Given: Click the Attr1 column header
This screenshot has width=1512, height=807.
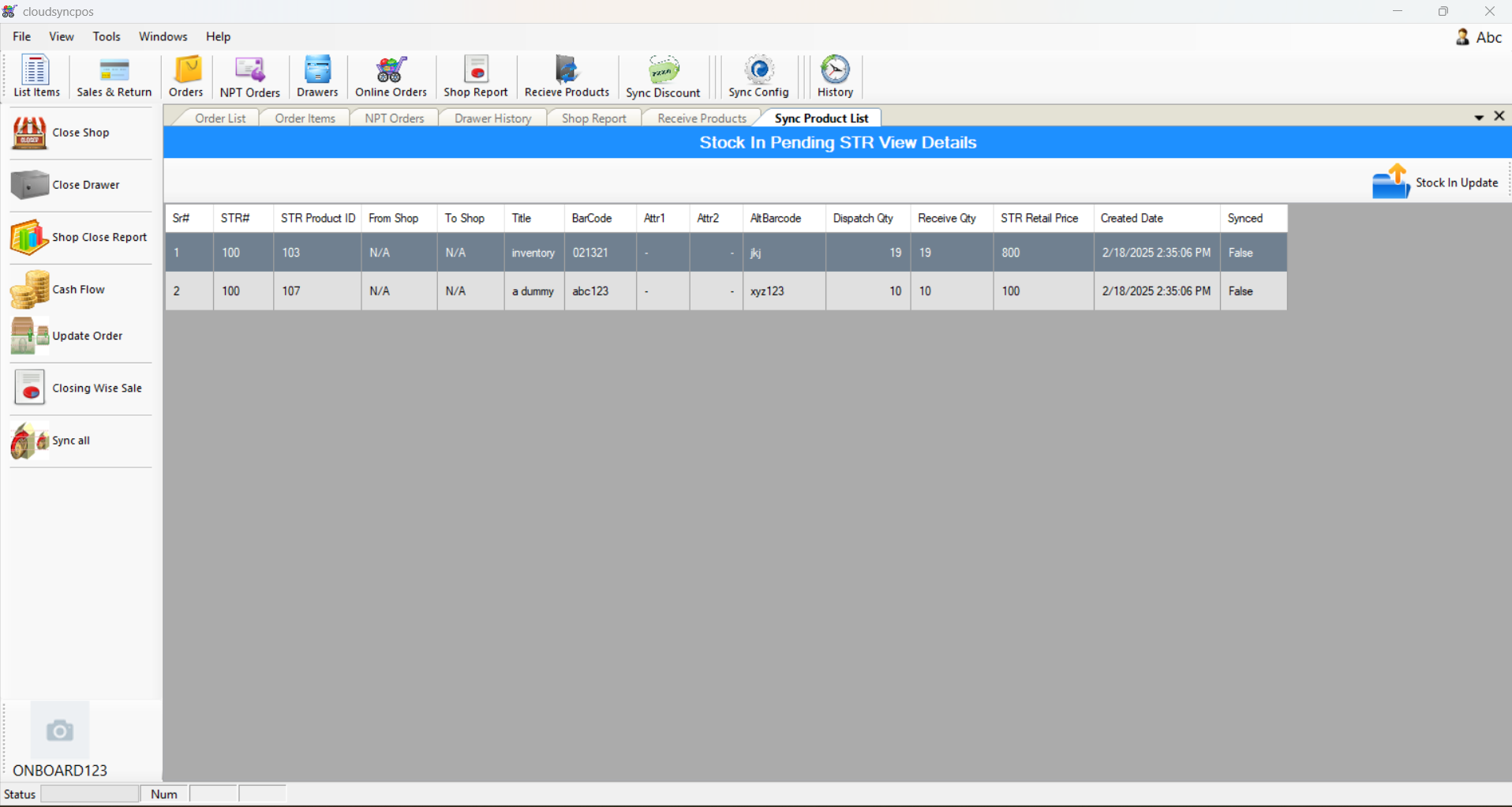Looking at the screenshot, I should (x=663, y=218).
